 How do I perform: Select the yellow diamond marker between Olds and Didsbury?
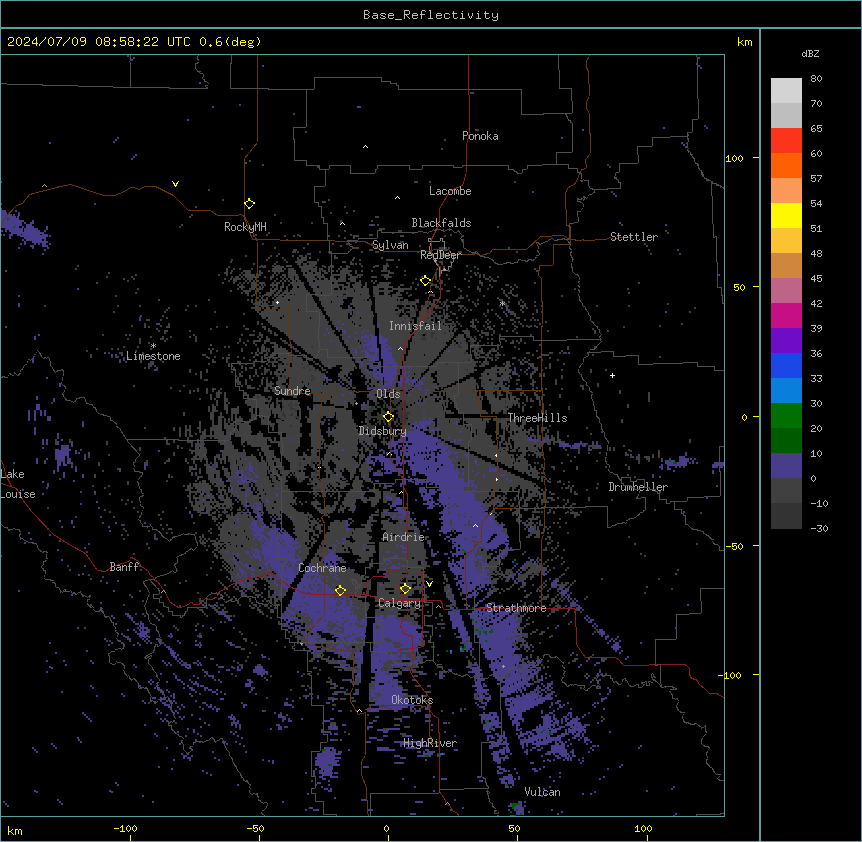pyautogui.click(x=388, y=417)
